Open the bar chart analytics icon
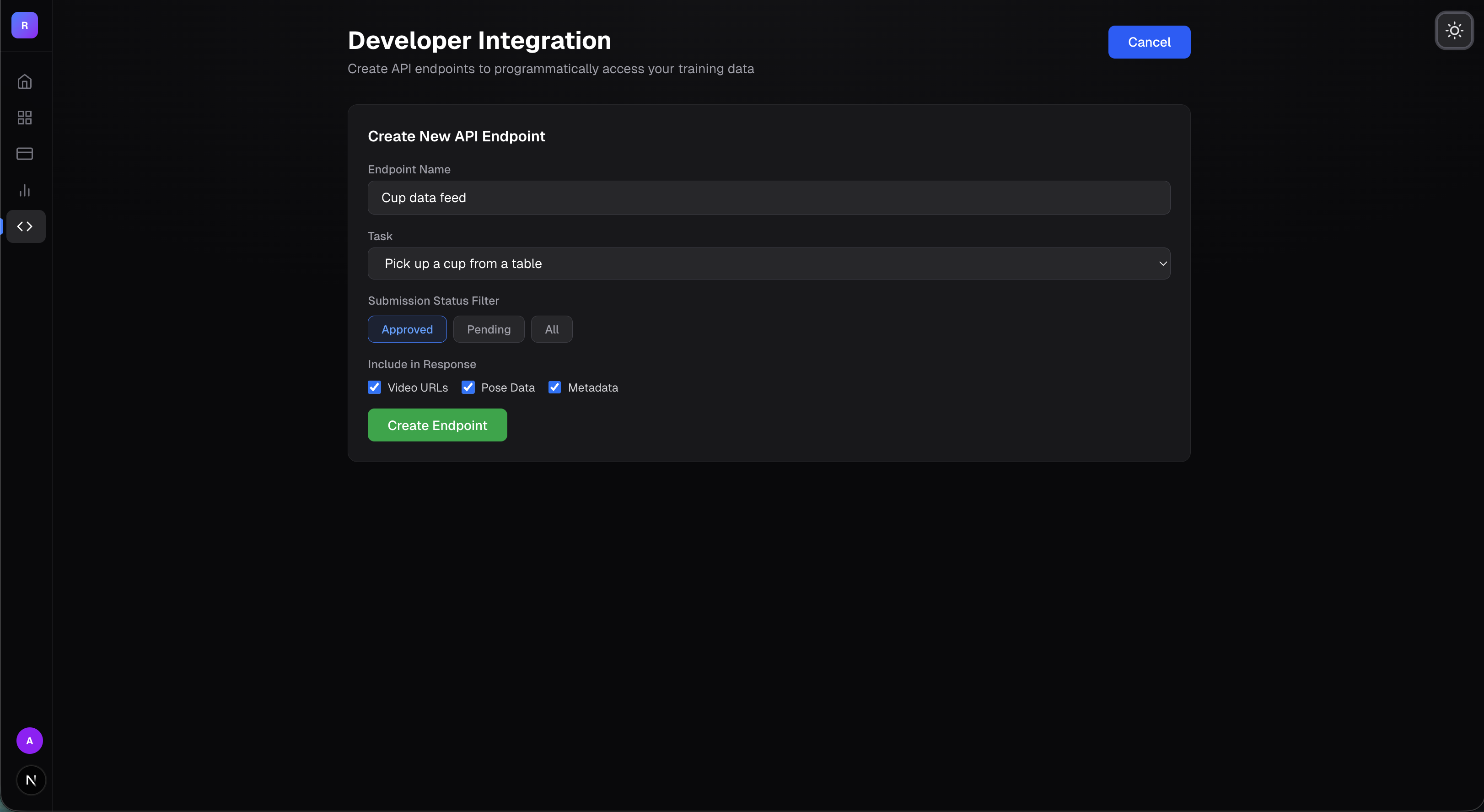This screenshot has height=812, width=1484. (x=25, y=190)
